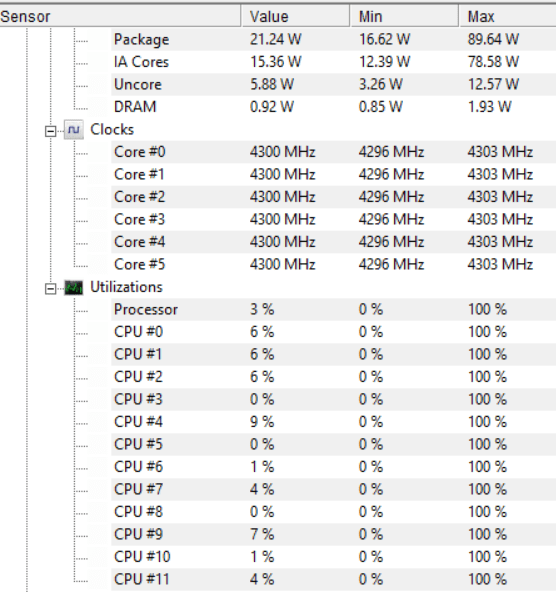Click the Min column header

404,17
